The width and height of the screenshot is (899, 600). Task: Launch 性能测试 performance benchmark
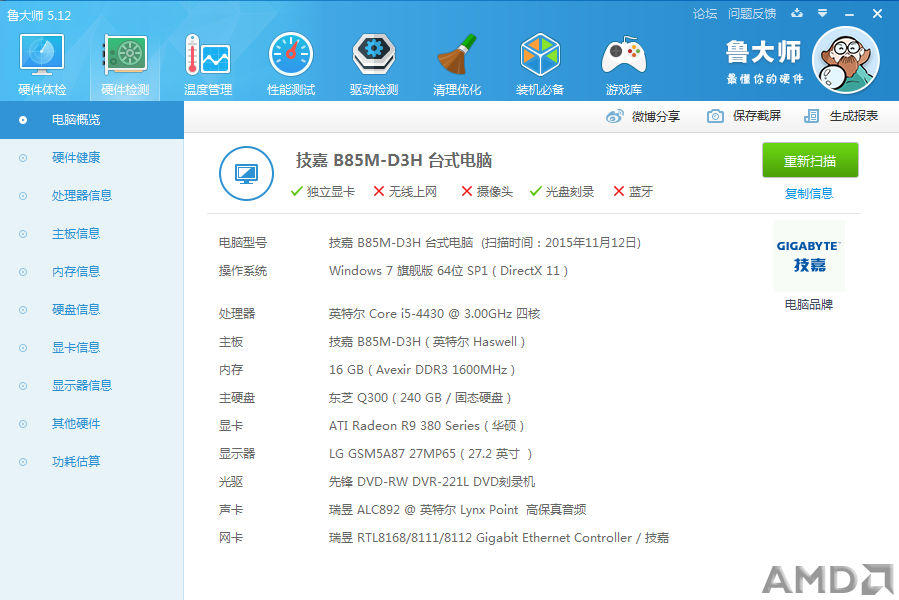point(291,64)
